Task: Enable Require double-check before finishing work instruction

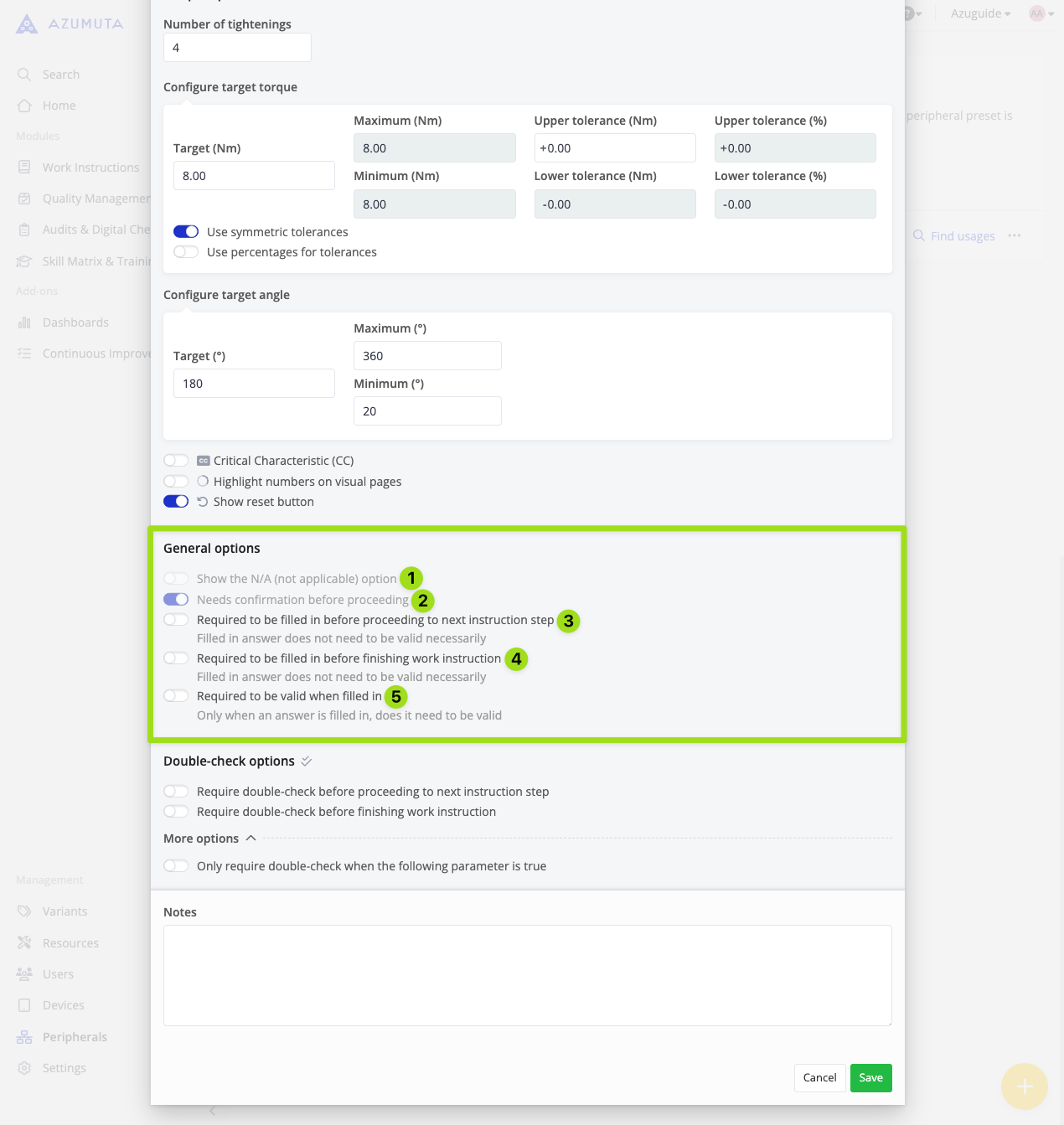Action: tap(176, 811)
